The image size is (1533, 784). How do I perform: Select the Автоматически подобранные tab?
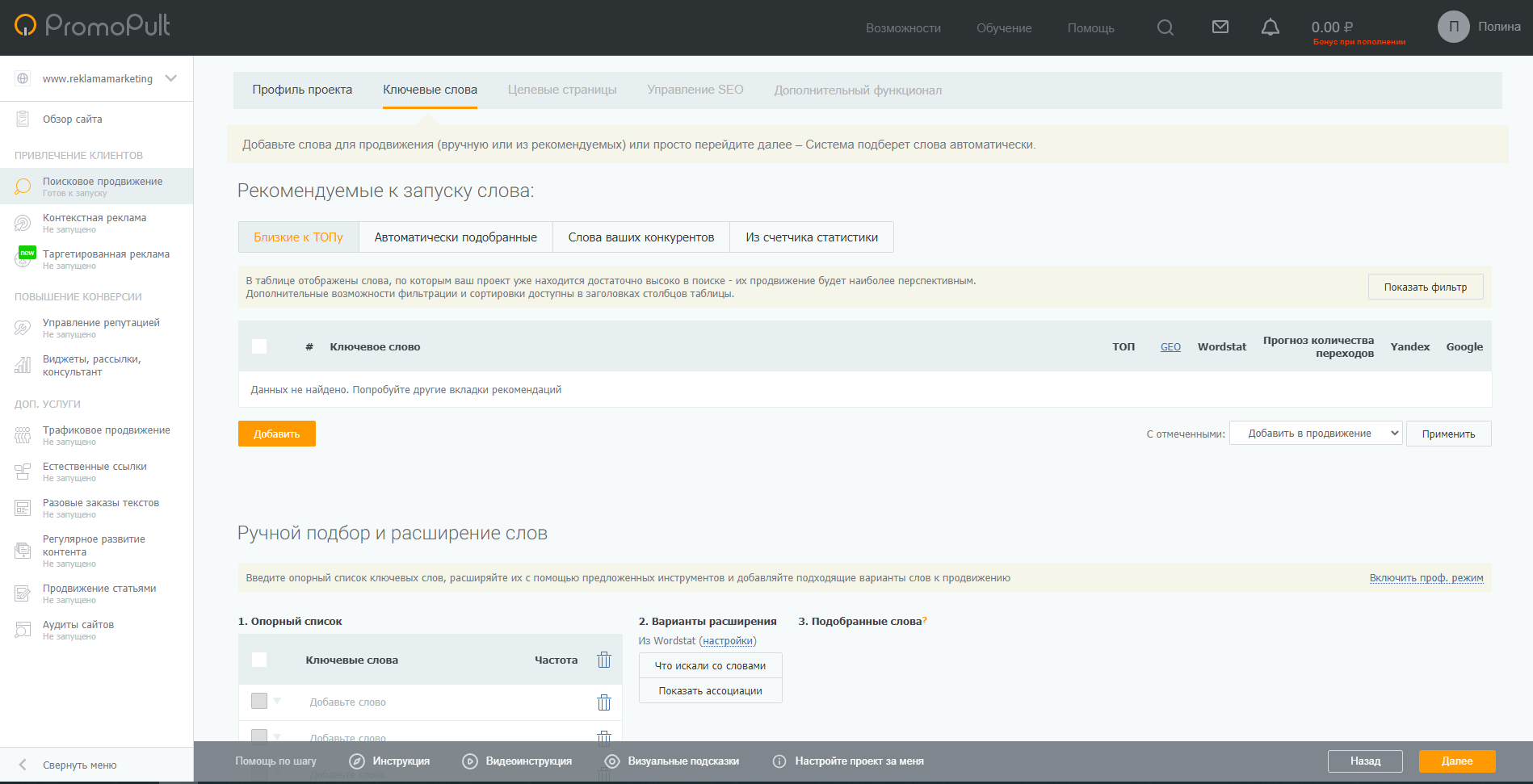(x=456, y=237)
